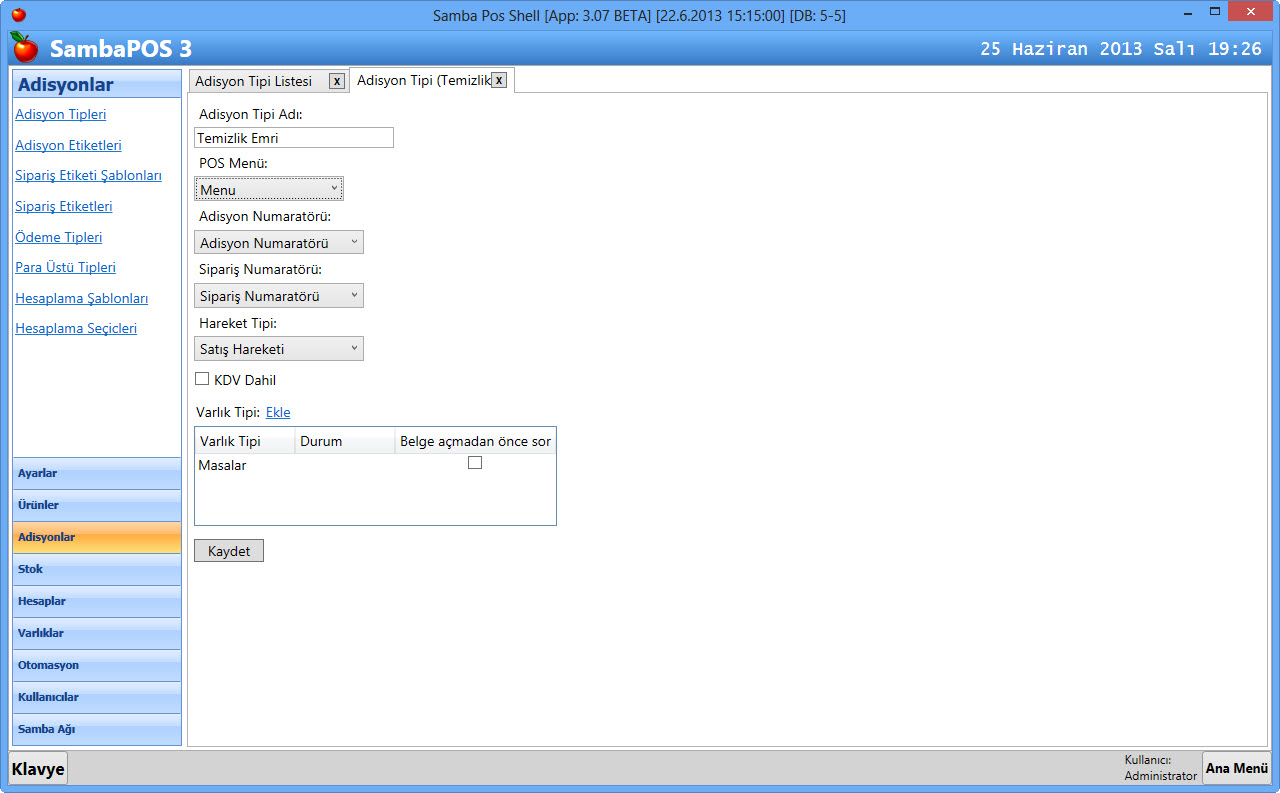Screen dimensions: 1280x793
Task: Go to Ödeme Tipleri in sidebar
Action: coord(58,237)
